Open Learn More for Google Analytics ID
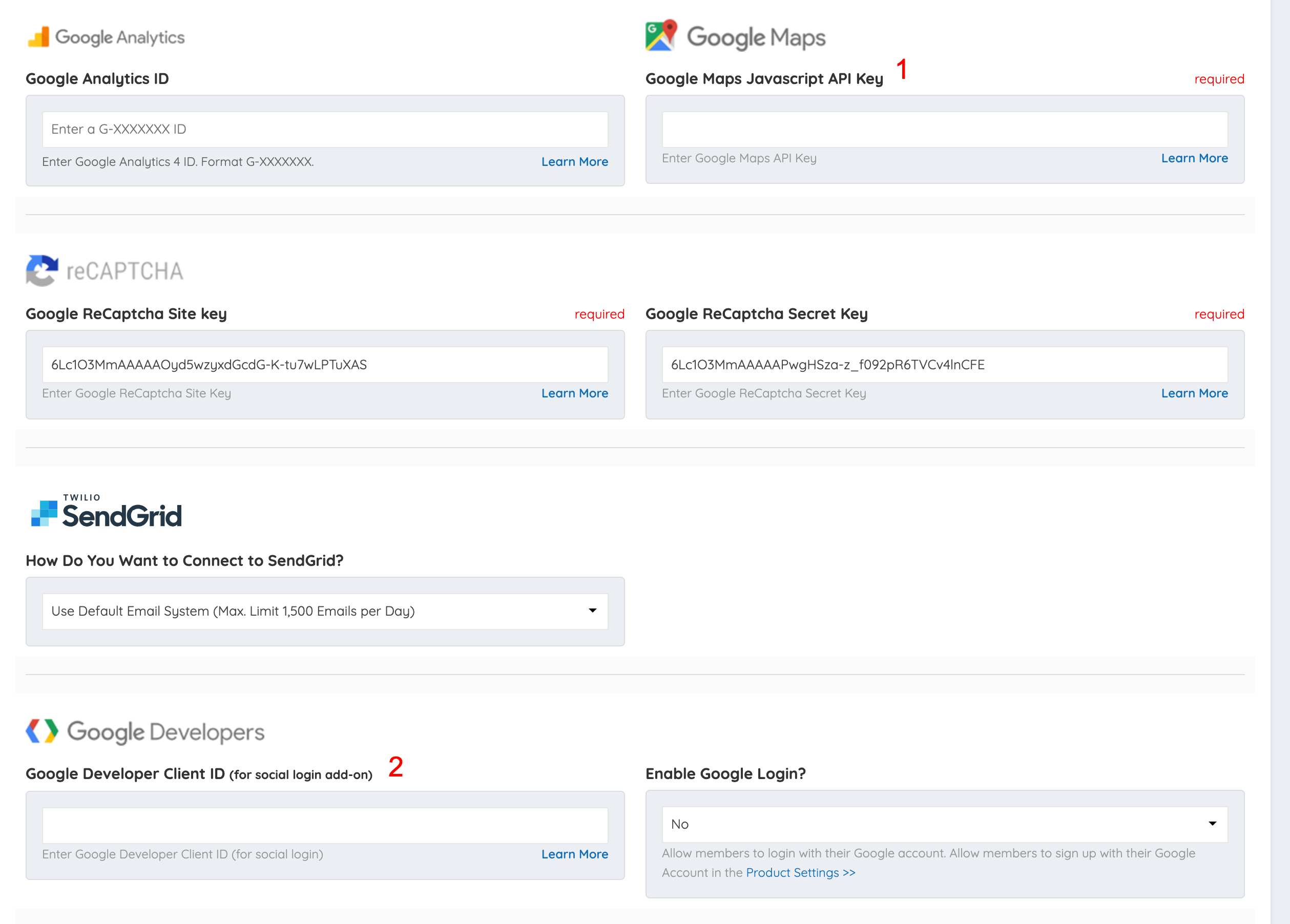This screenshot has width=1290, height=924. tap(574, 162)
